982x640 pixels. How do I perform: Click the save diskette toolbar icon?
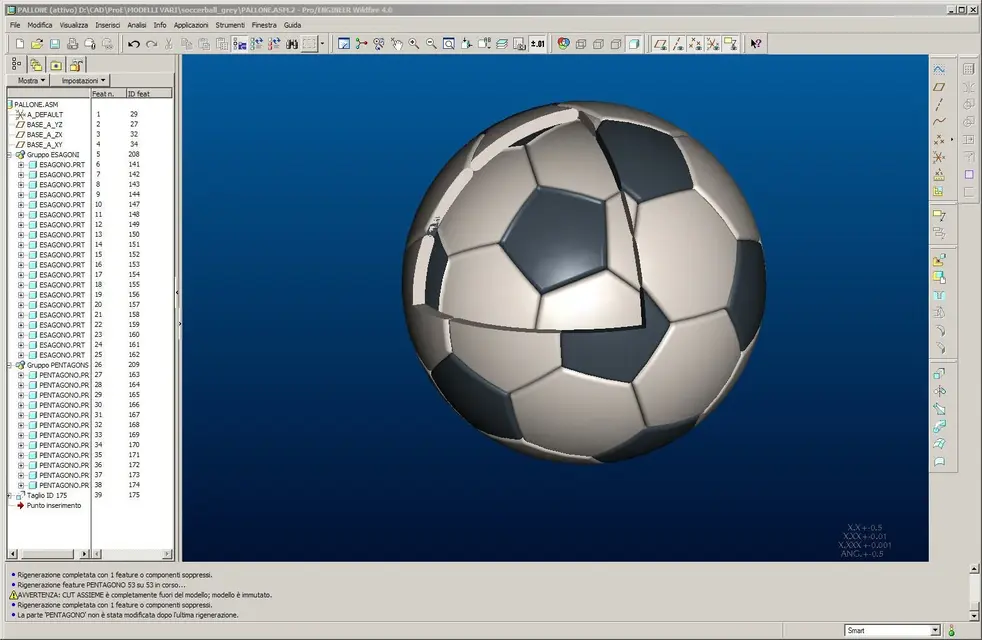(x=54, y=44)
